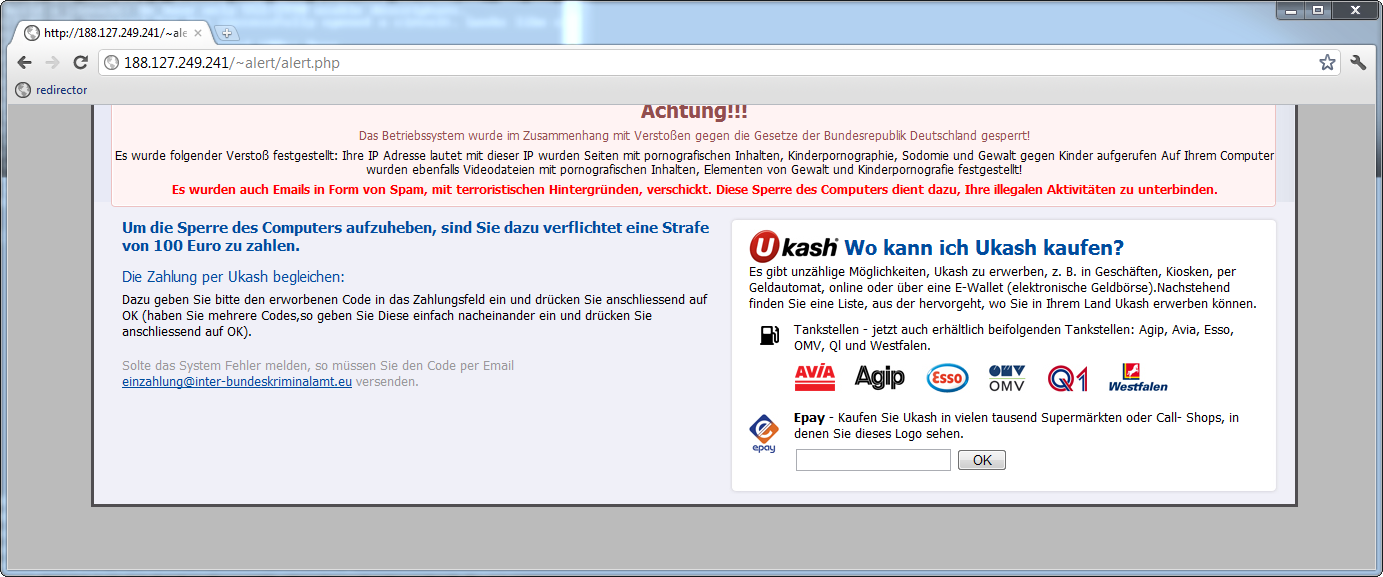Click into the Ukash code entry field
Screen dimensions: 1383x577
pos(873,460)
